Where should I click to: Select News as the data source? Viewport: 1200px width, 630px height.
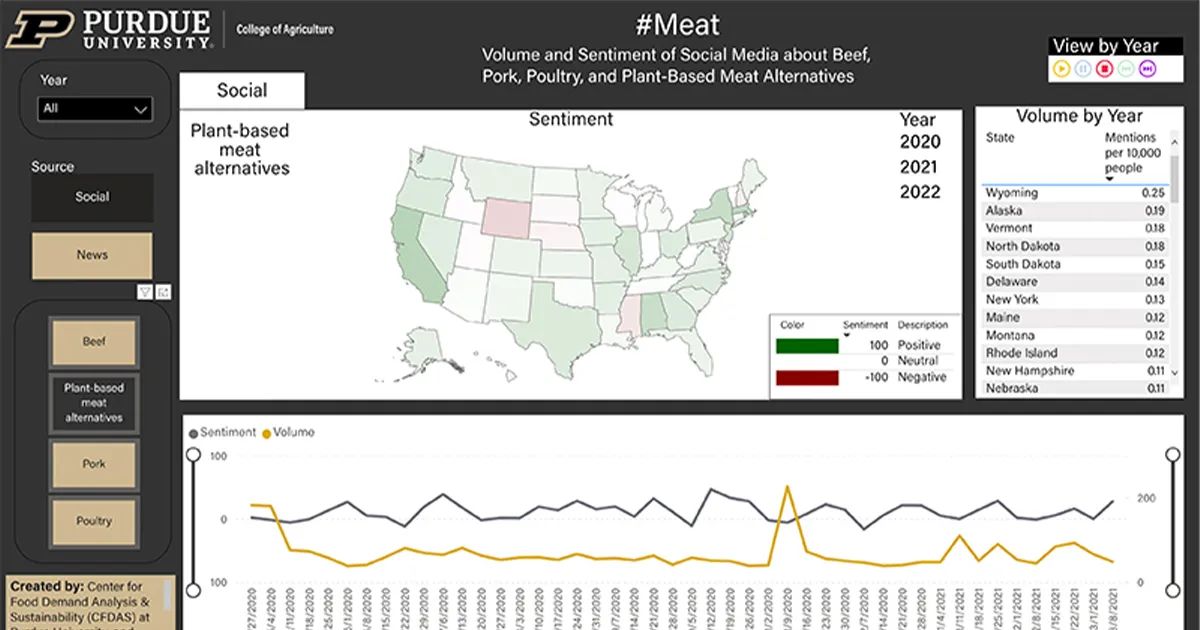[x=92, y=255]
